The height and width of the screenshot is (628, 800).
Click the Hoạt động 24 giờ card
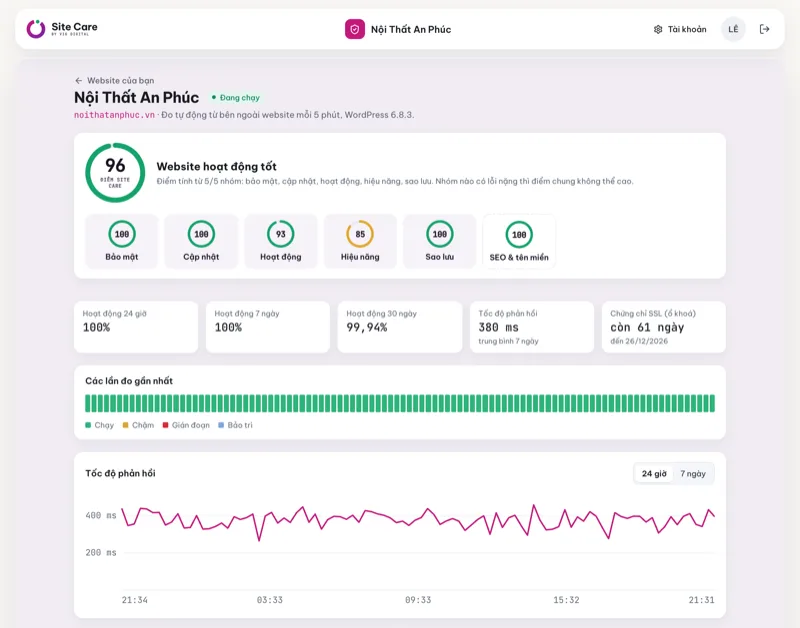click(136, 327)
